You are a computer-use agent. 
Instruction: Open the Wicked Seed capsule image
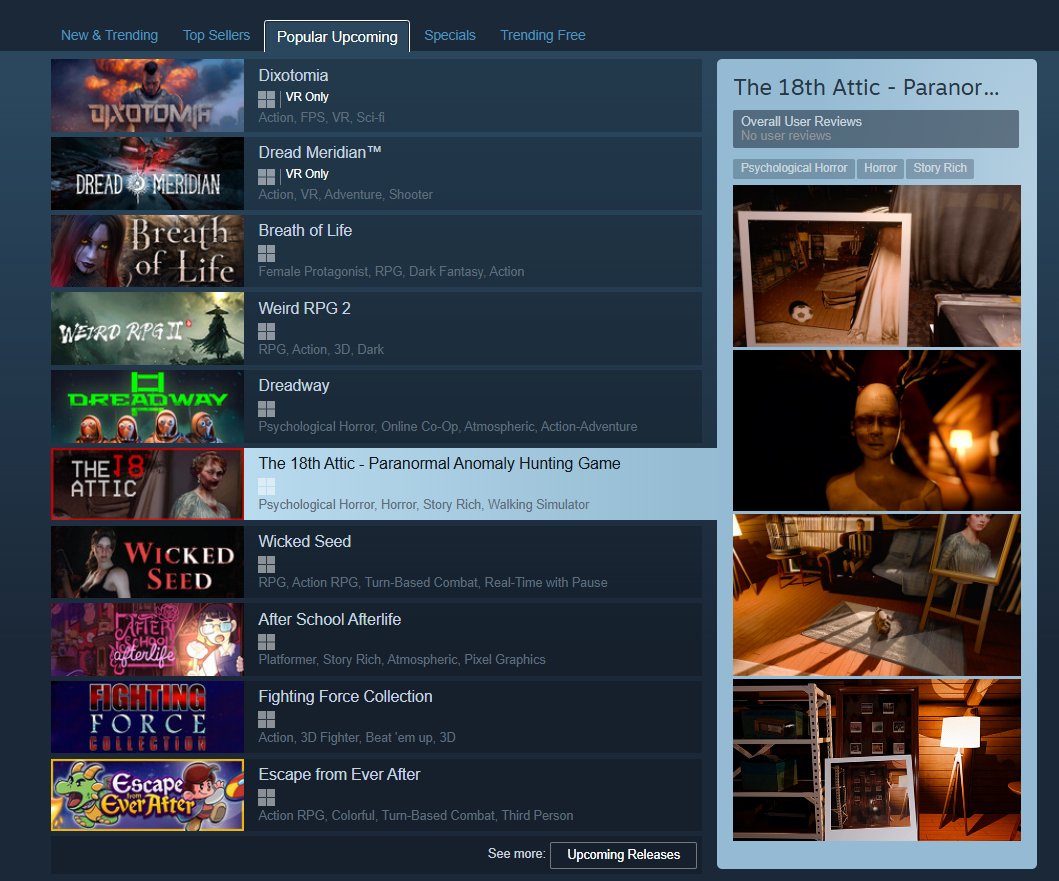(x=147, y=561)
